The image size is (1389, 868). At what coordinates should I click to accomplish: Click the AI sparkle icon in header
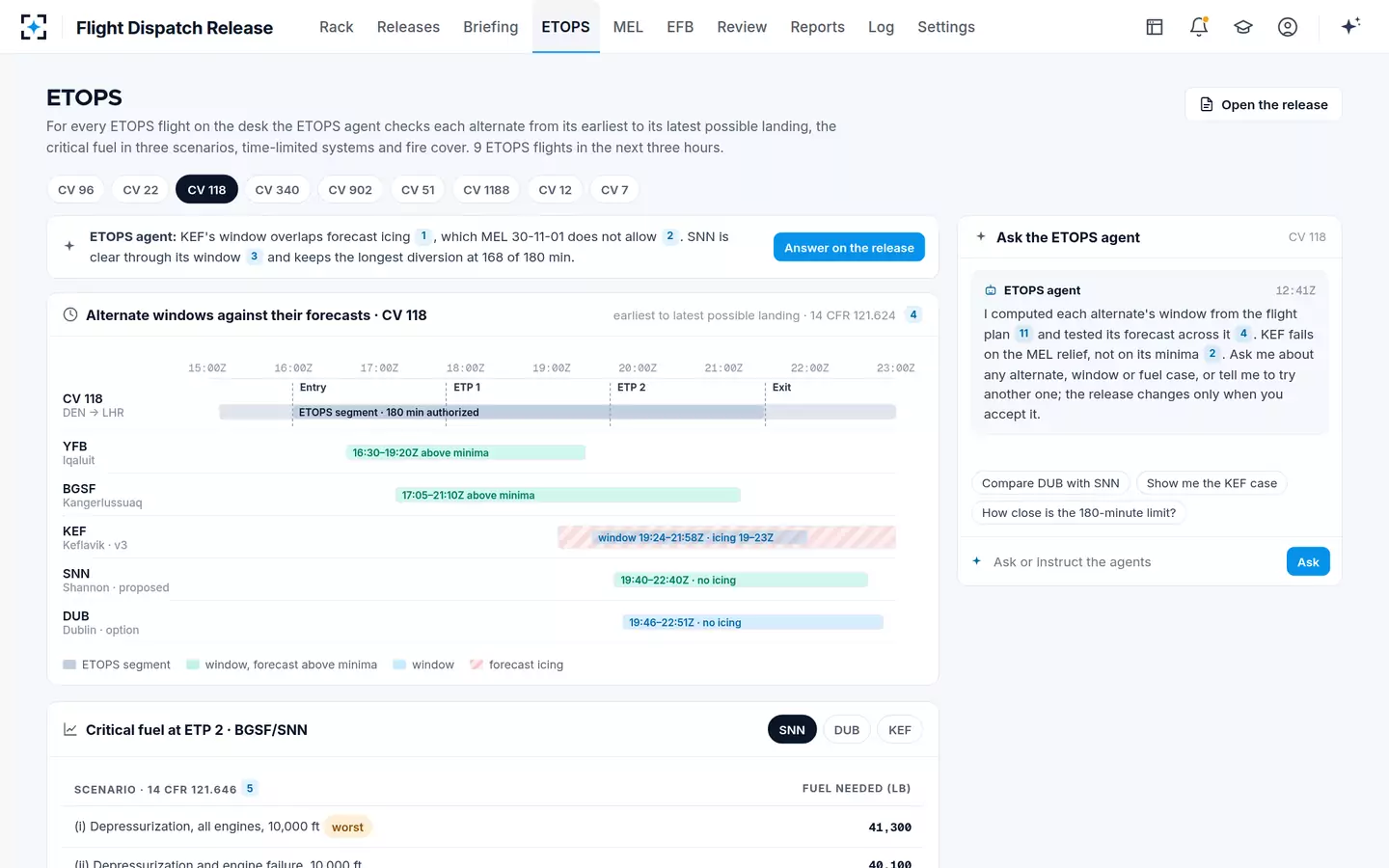point(1350,26)
